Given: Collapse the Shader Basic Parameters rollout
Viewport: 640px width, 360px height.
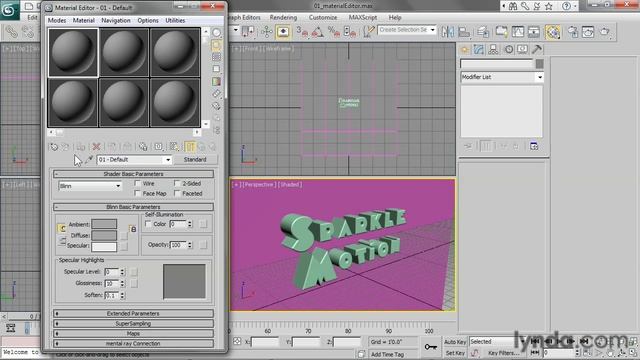Looking at the screenshot, I should [x=133, y=174].
